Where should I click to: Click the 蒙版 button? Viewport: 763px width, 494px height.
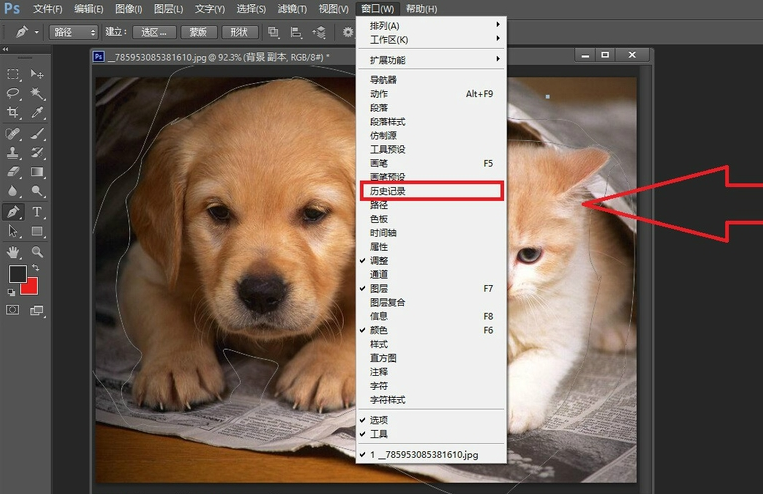(x=198, y=32)
